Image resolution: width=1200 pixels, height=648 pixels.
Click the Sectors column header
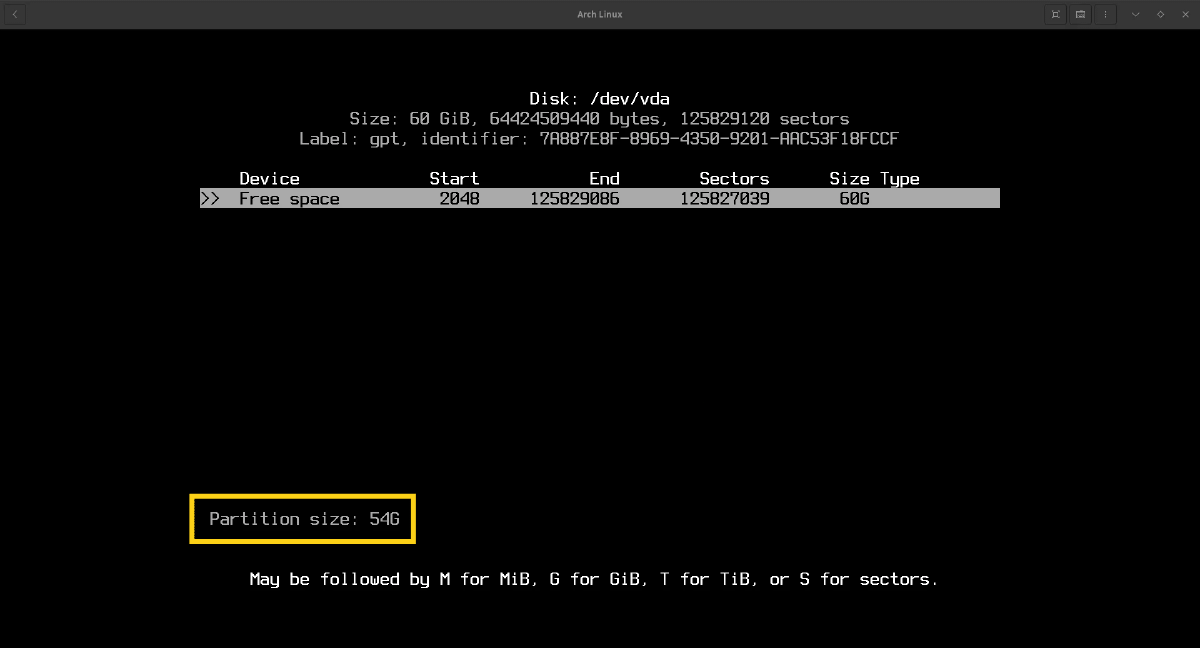point(734,179)
